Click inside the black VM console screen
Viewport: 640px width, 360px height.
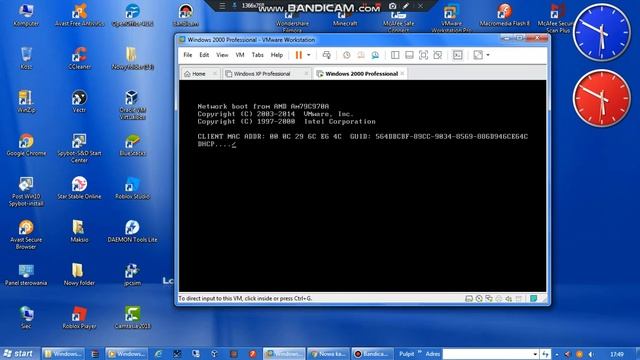(x=362, y=186)
